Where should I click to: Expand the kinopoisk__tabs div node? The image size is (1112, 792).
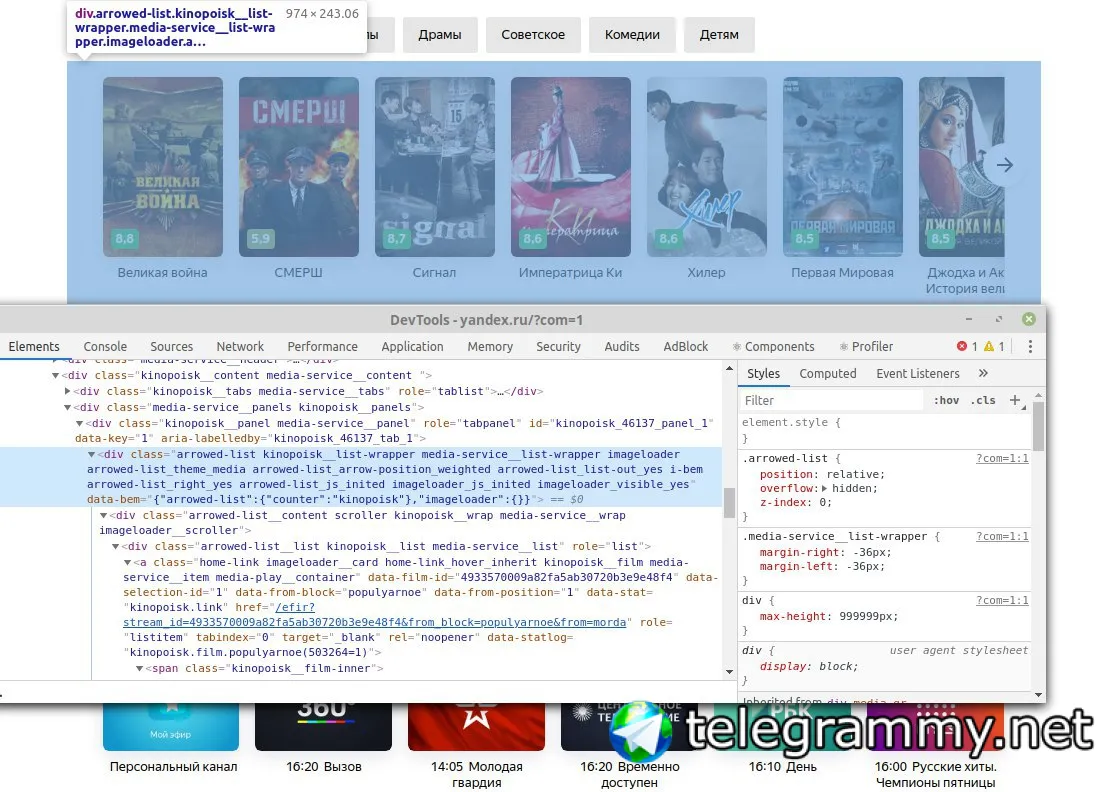click(x=67, y=391)
